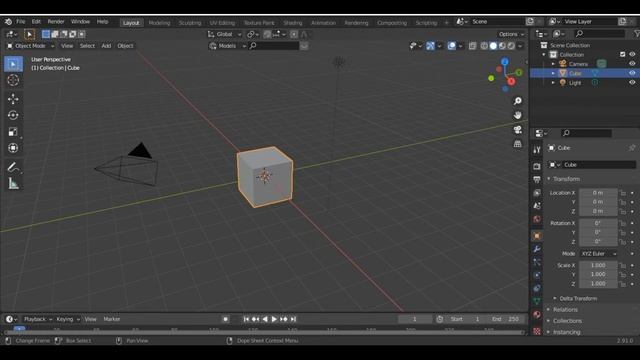Image resolution: width=640 pixels, height=360 pixels.
Task: Open the Global orientation dropdown
Action: point(224,34)
